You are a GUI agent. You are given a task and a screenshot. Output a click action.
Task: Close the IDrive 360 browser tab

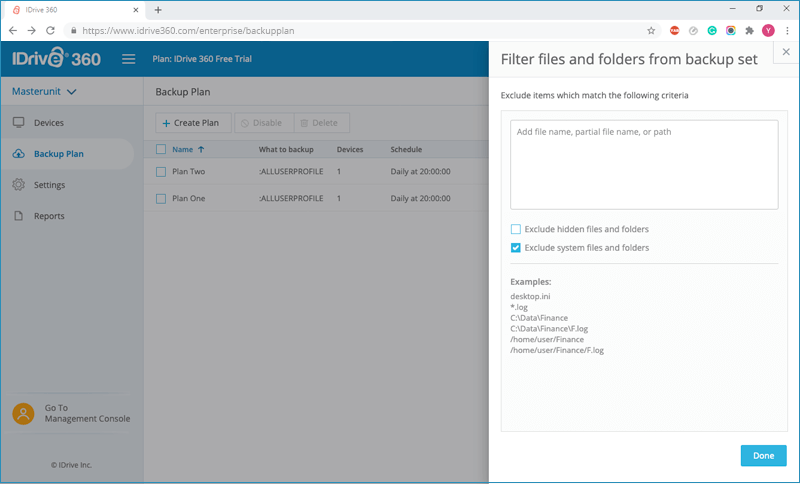click(136, 10)
